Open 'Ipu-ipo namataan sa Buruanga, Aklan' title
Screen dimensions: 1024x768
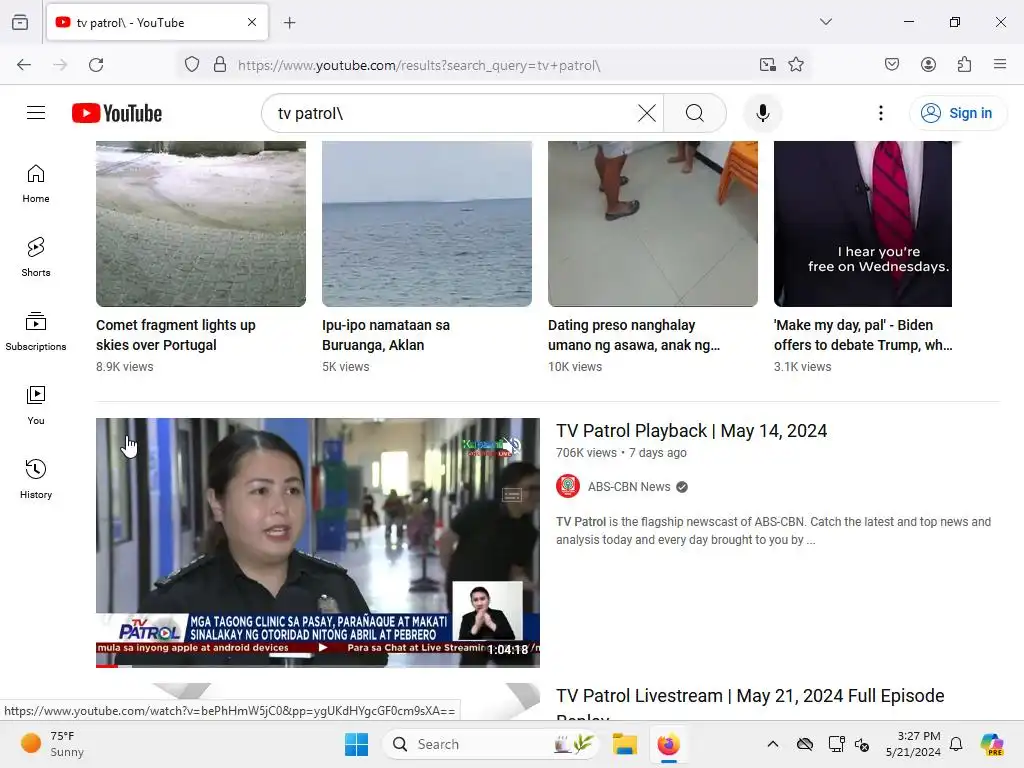386,335
